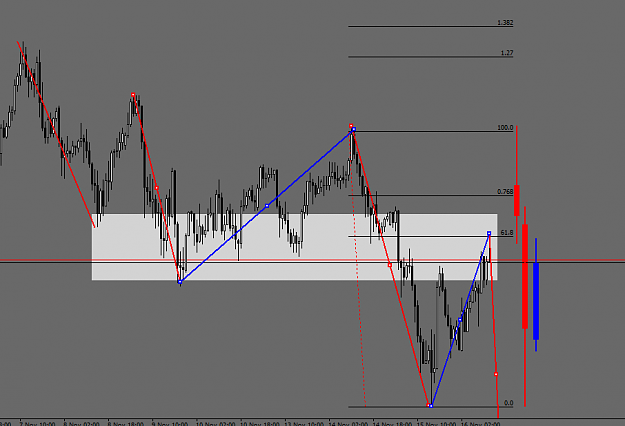Screen dimensions: 625x426
Task: Select the white shaded rectangle zone
Action: [295, 247]
